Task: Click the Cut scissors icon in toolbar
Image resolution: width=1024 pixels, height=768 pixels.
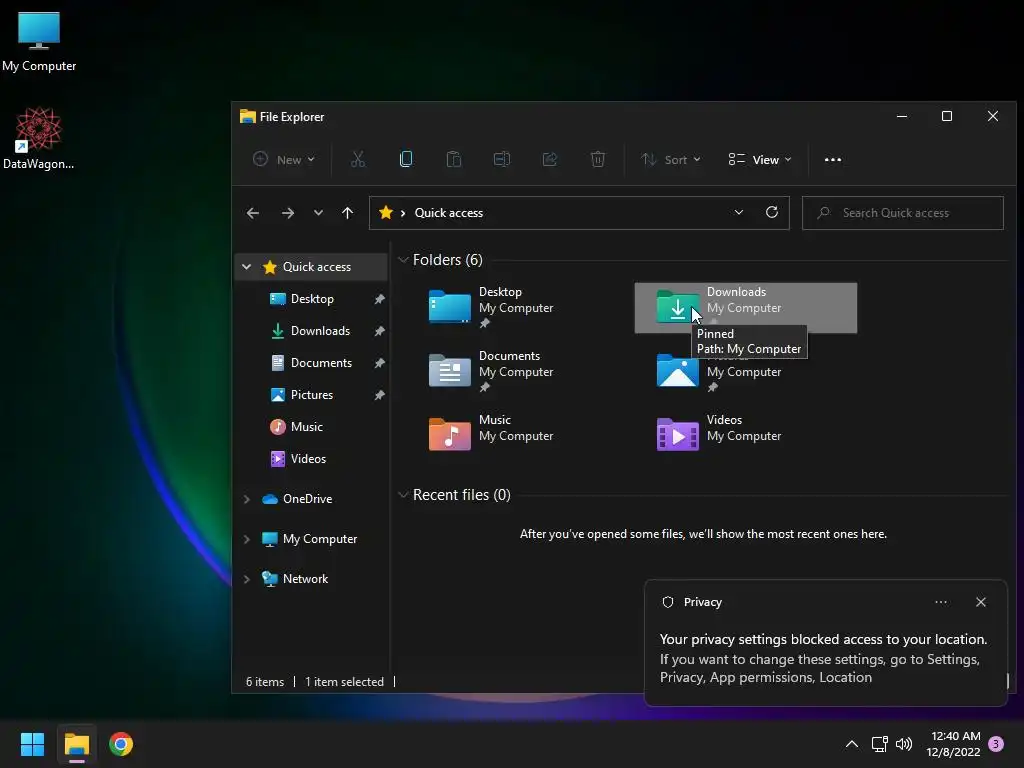Action: (358, 159)
